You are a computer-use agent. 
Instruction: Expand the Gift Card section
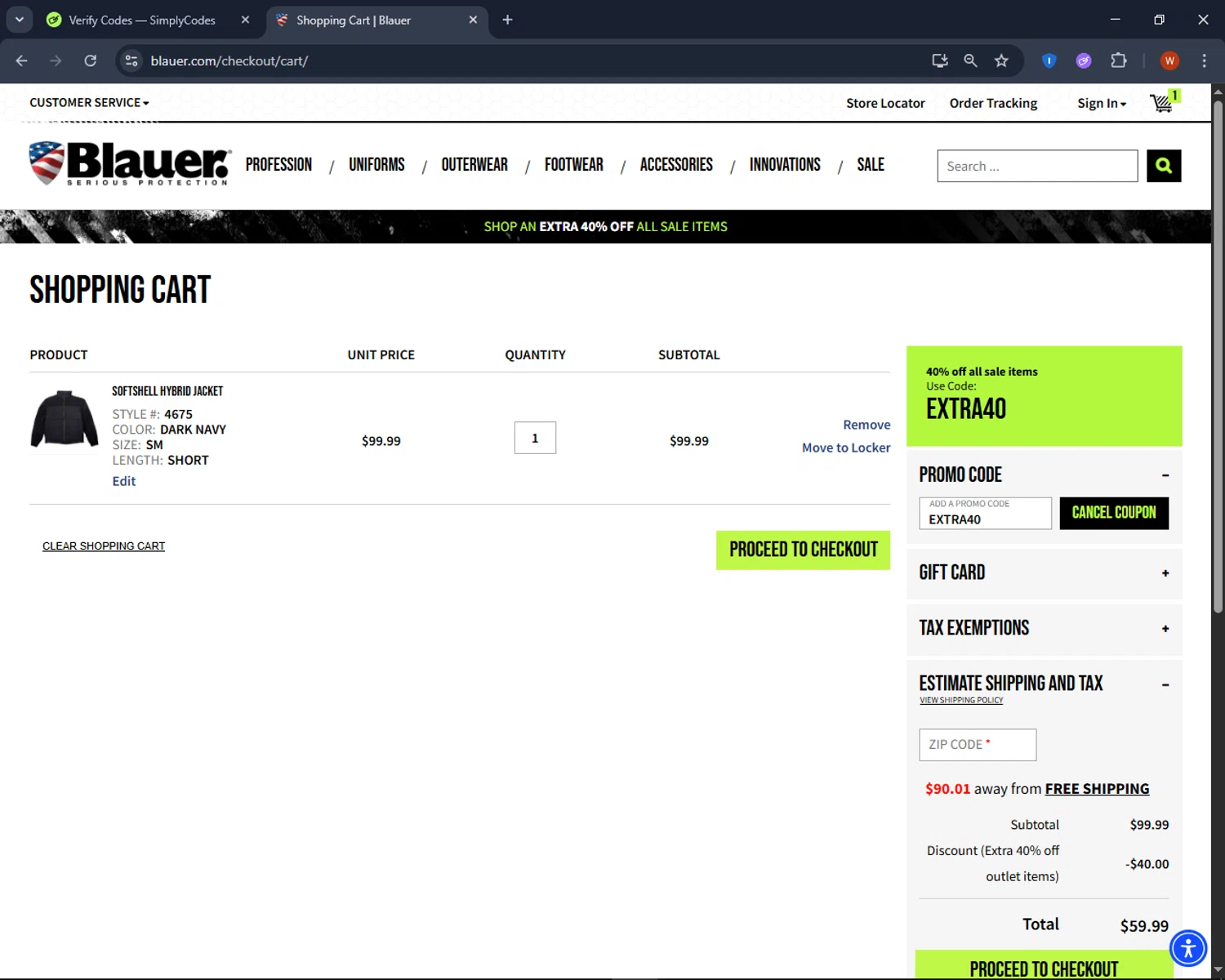click(x=1165, y=573)
